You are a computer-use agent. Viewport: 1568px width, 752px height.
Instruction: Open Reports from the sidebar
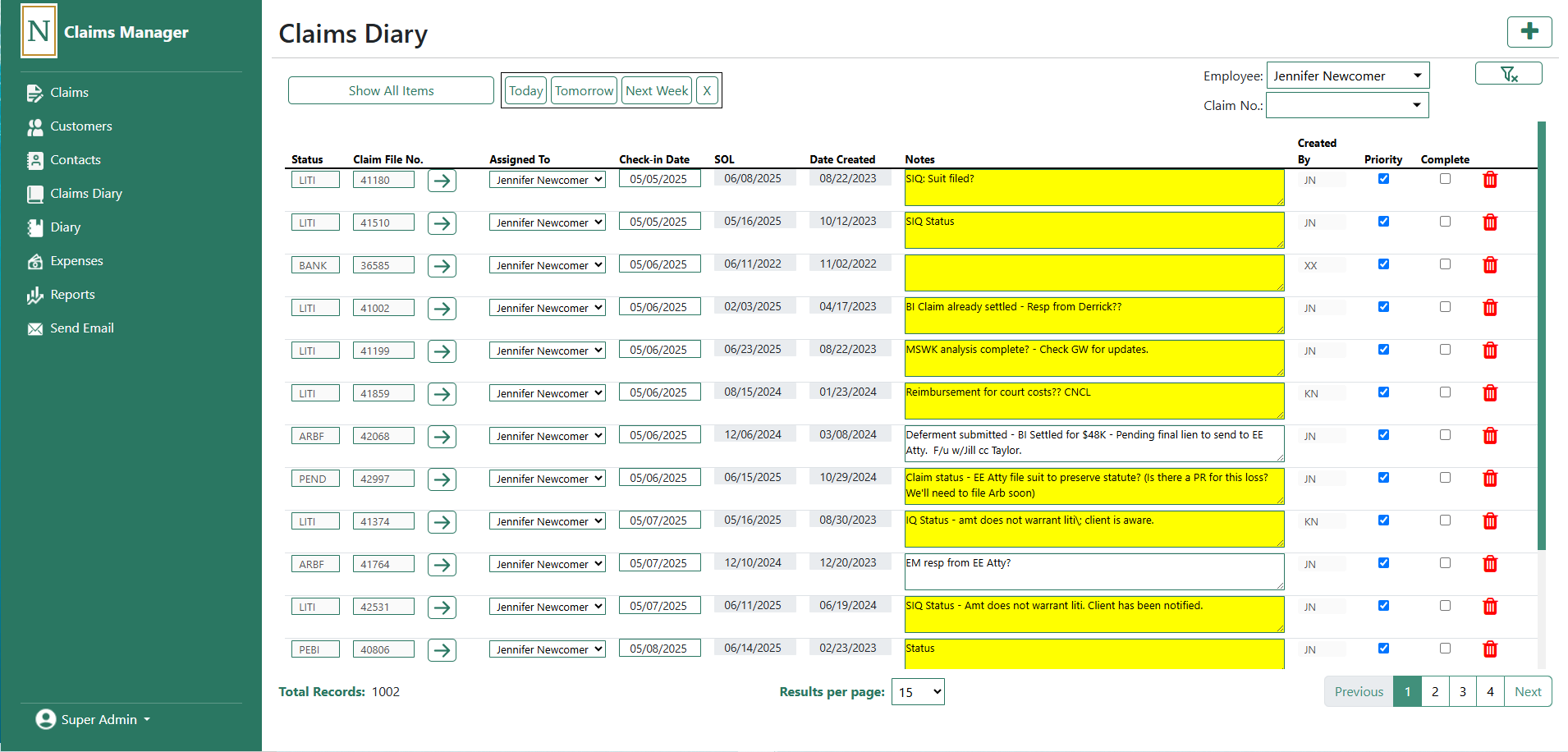coord(72,295)
